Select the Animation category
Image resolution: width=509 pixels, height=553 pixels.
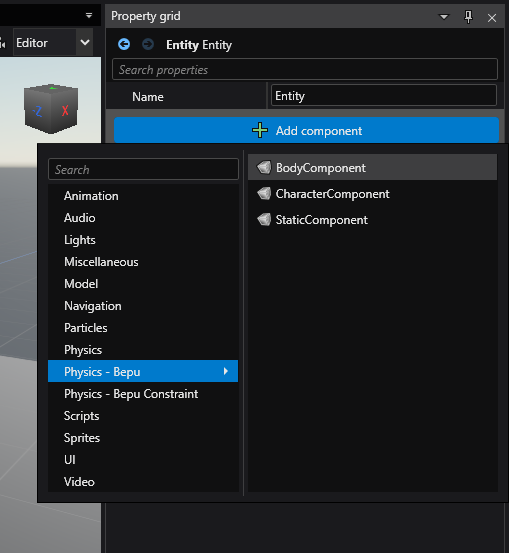(143, 196)
